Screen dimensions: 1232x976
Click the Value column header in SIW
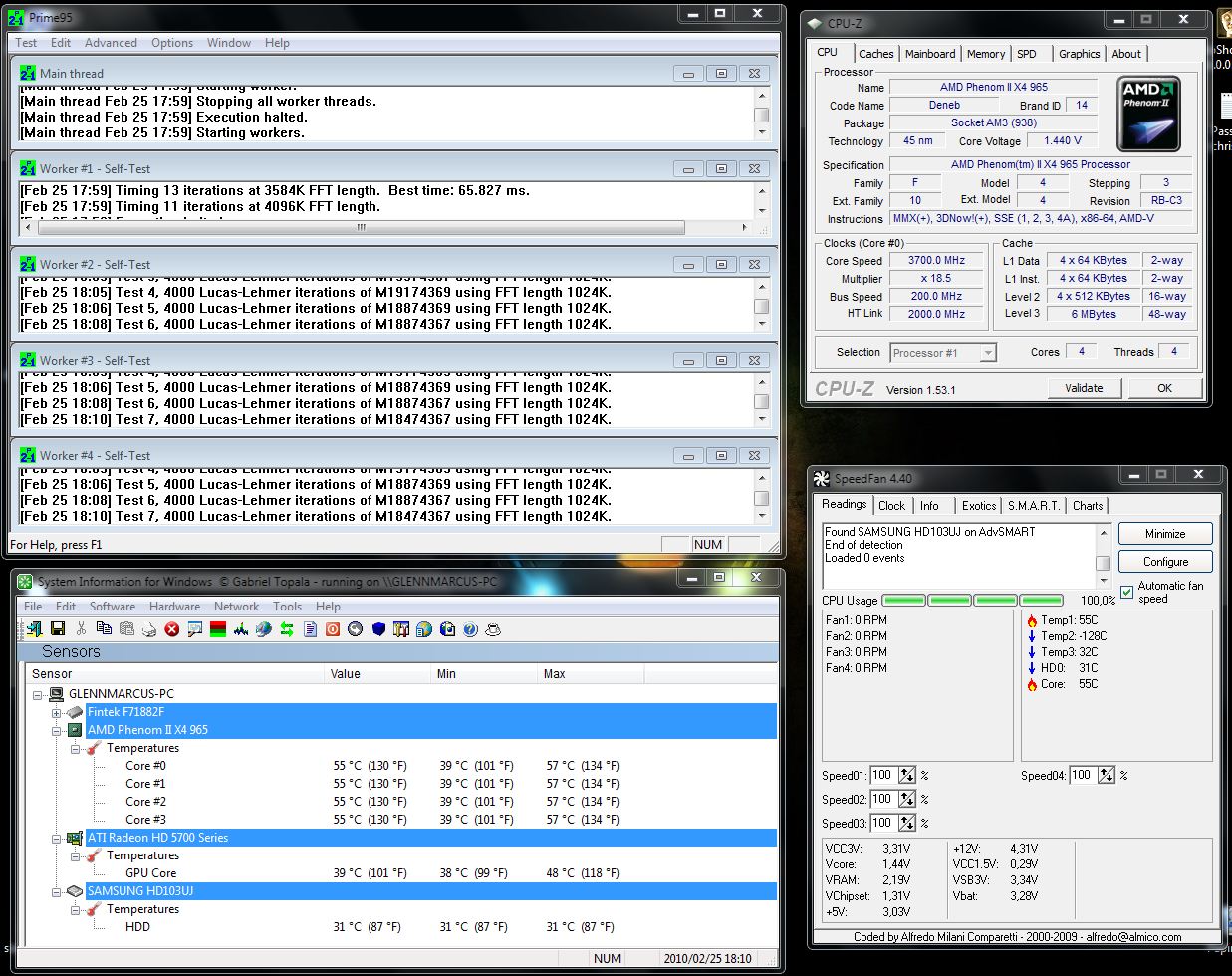click(377, 674)
